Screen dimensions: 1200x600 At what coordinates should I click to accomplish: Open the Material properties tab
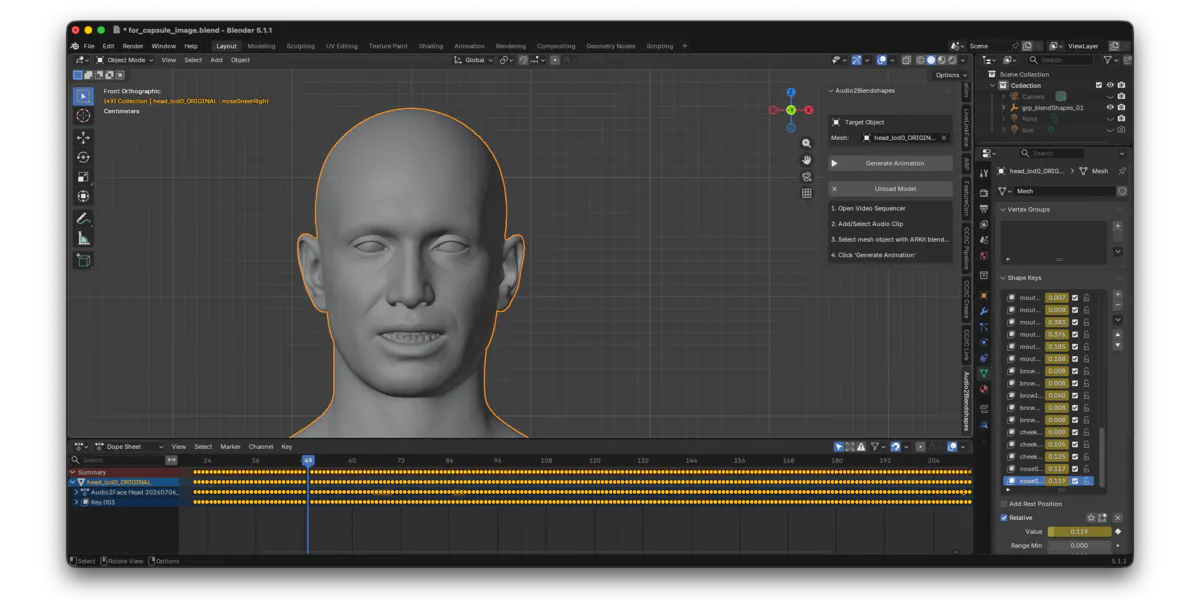click(x=984, y=389)
